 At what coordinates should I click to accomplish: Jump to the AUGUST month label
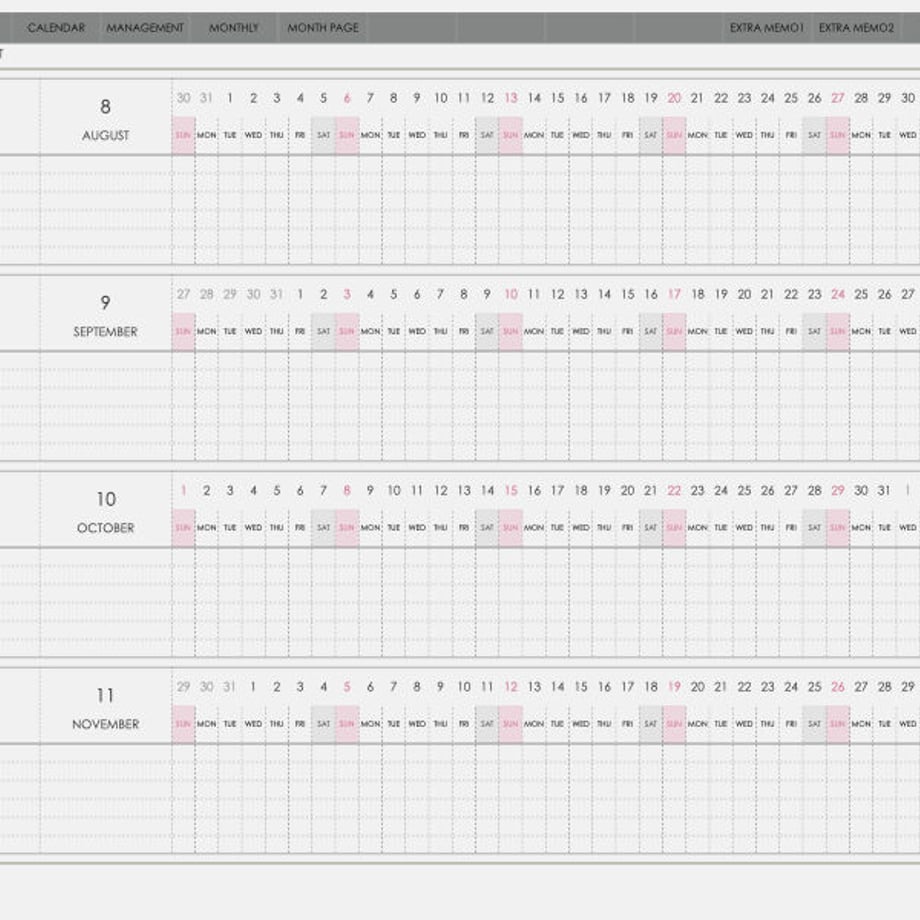[106, 136]
